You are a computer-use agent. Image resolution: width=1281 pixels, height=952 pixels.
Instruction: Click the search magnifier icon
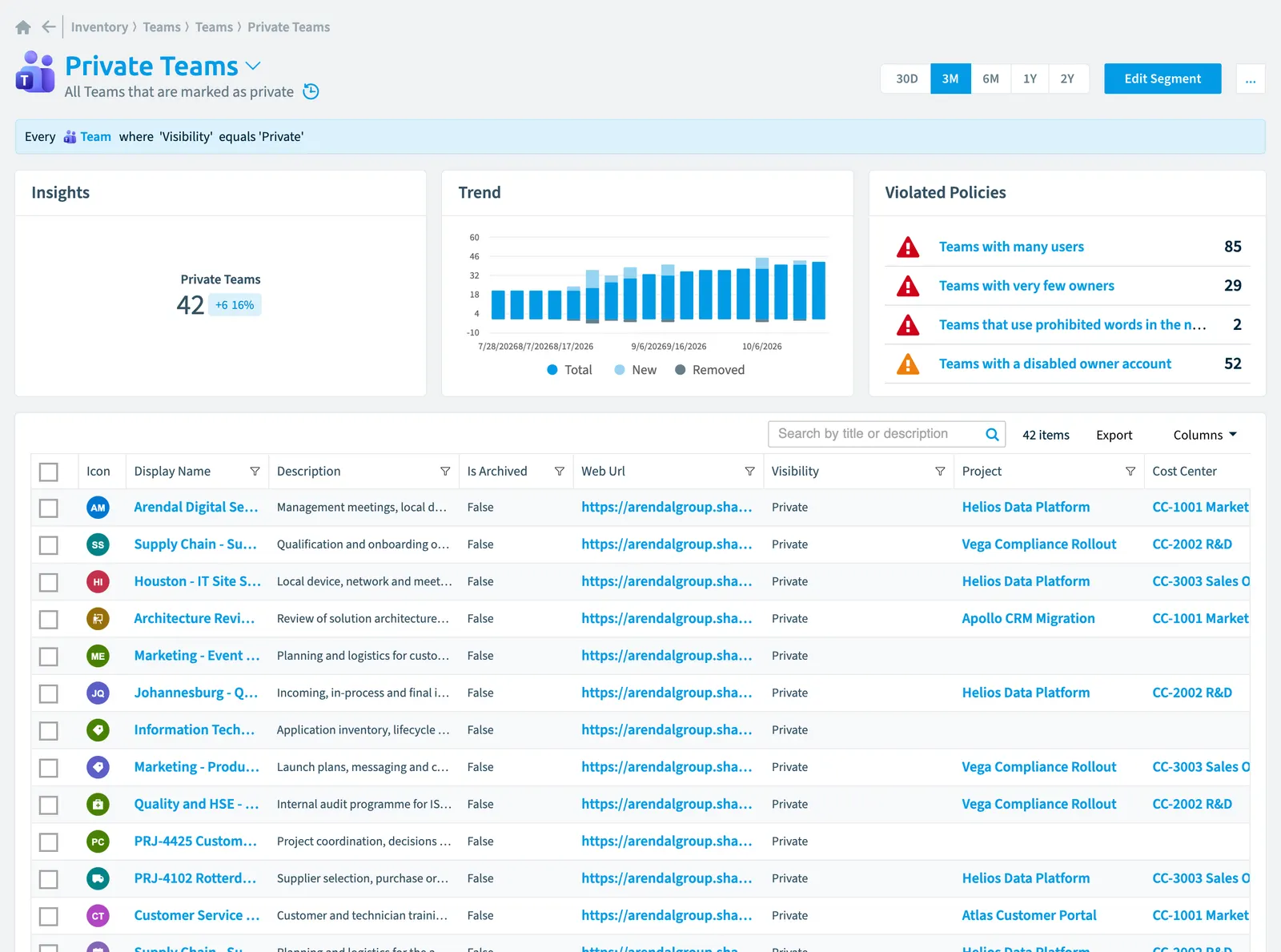pyautogui.click(x=992, y=434)
